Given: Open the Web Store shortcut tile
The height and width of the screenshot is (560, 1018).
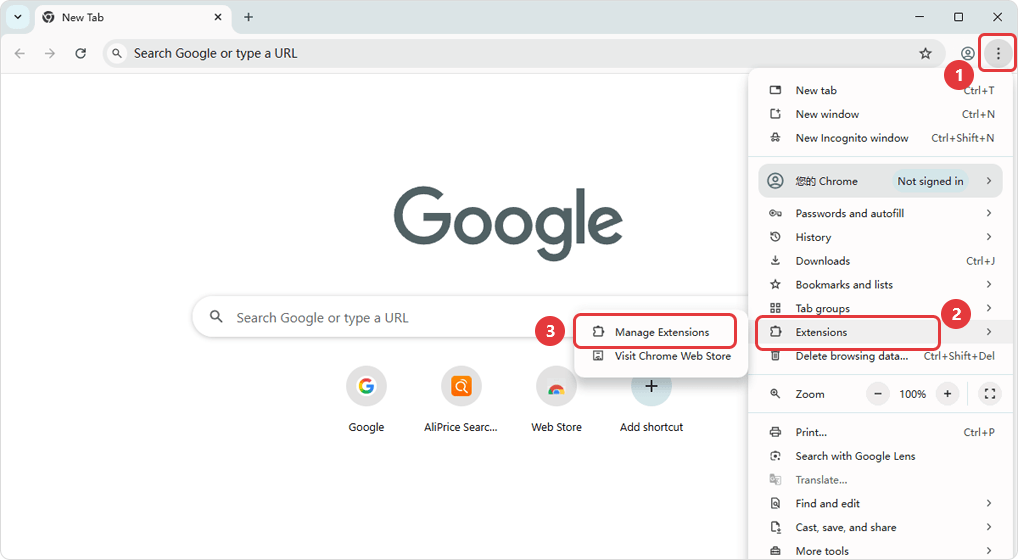Looking at the screenshot, I should 556,387.
